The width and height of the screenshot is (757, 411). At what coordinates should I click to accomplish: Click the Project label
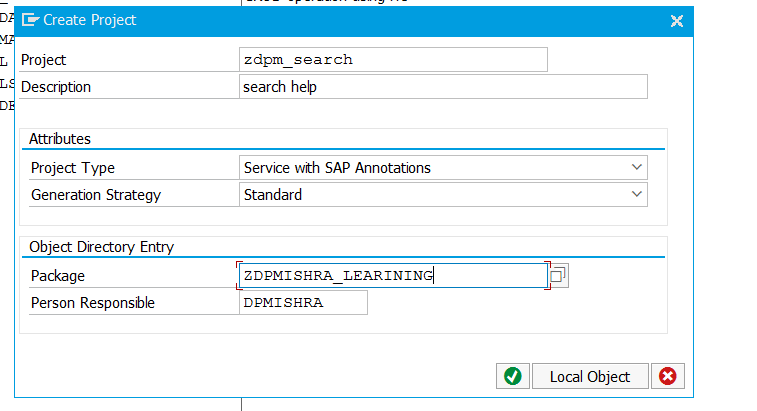pos(43,60)
